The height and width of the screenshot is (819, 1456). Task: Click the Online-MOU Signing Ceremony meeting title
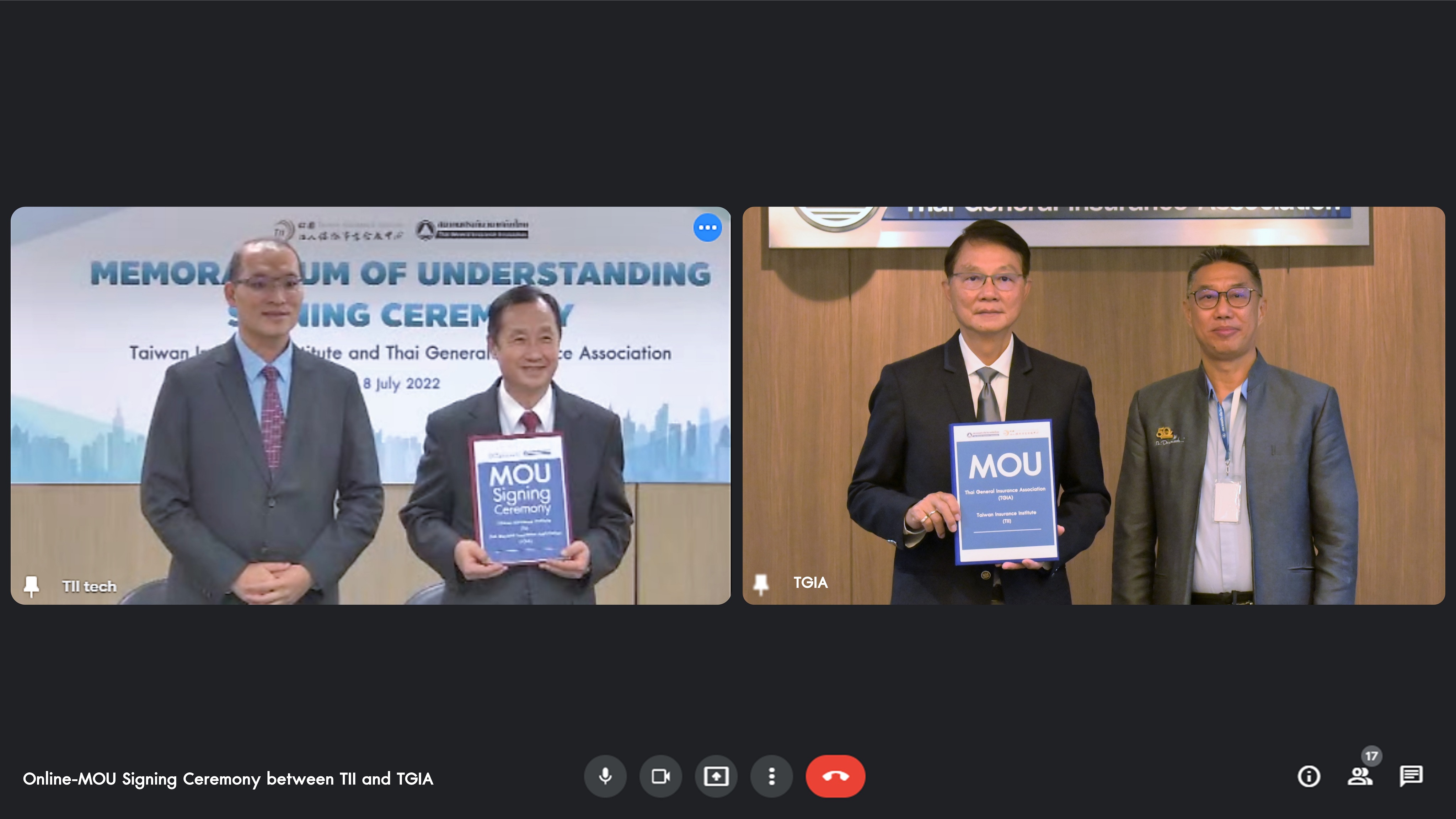point(228,779)
